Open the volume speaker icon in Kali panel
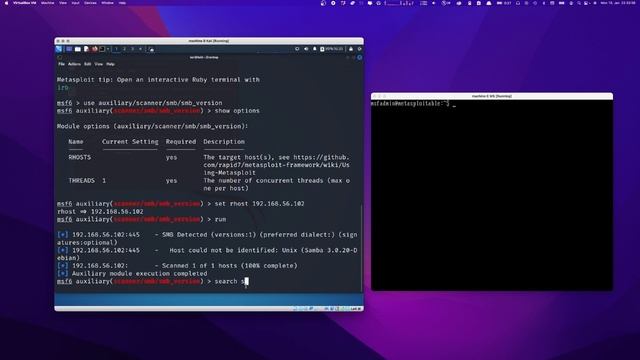 point(306,49)
